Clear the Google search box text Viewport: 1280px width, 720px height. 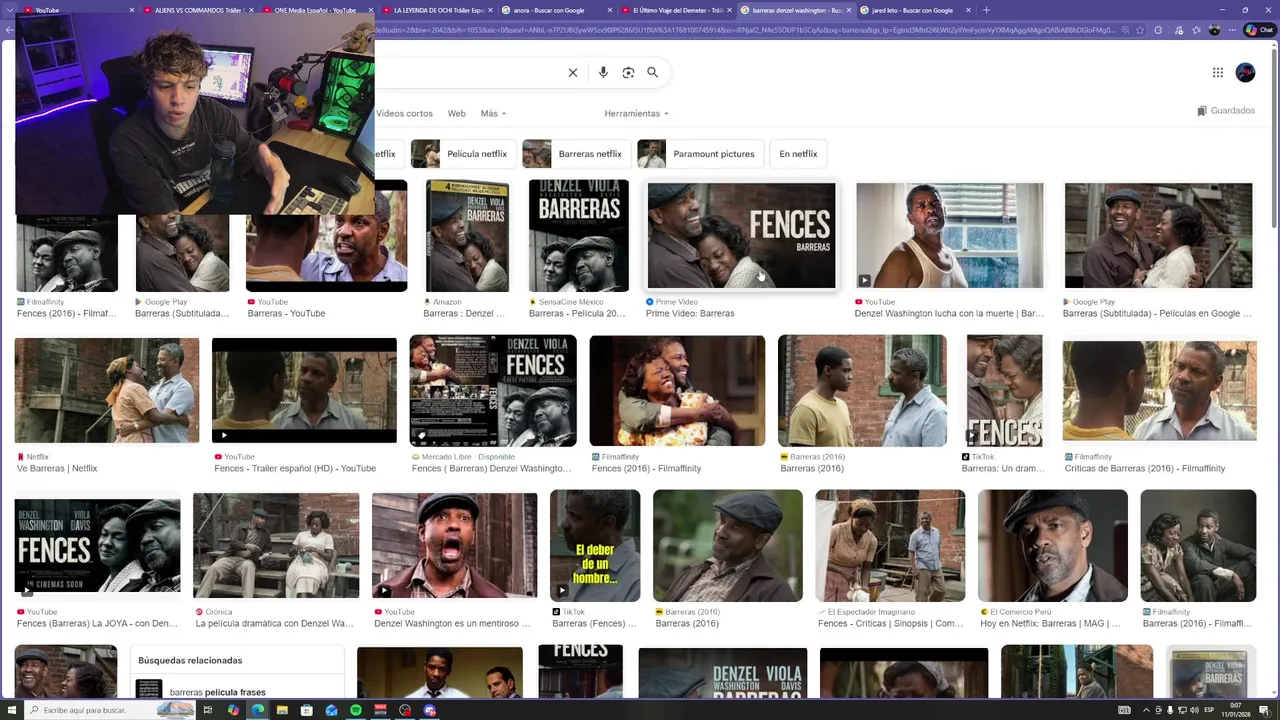tap(573, 72)
